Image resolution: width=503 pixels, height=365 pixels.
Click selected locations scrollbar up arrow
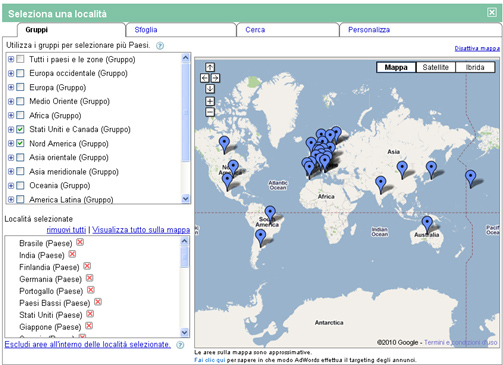(x=184, y=241)
